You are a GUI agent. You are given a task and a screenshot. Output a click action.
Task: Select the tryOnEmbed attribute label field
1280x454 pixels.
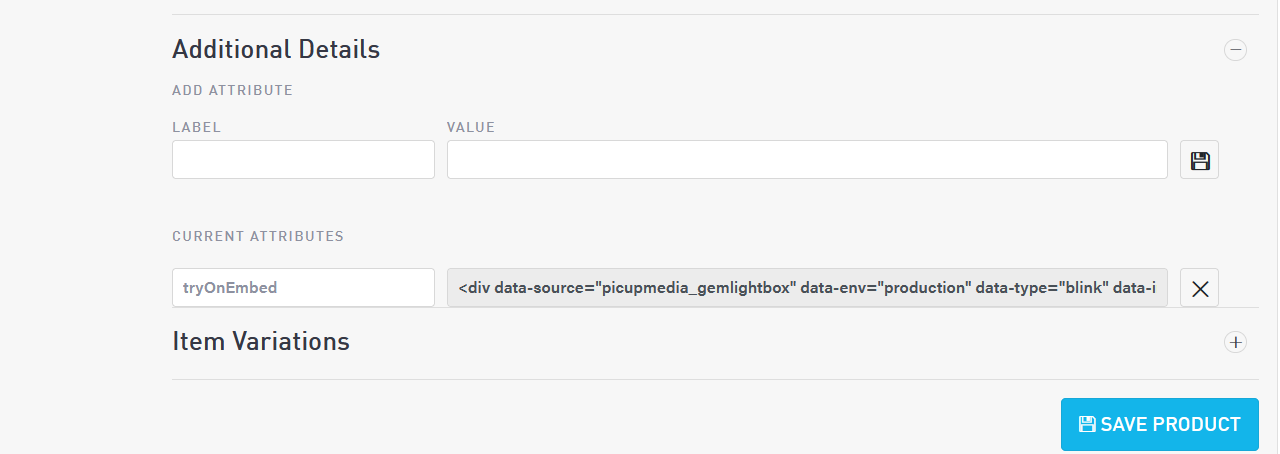tap(303, 288)
